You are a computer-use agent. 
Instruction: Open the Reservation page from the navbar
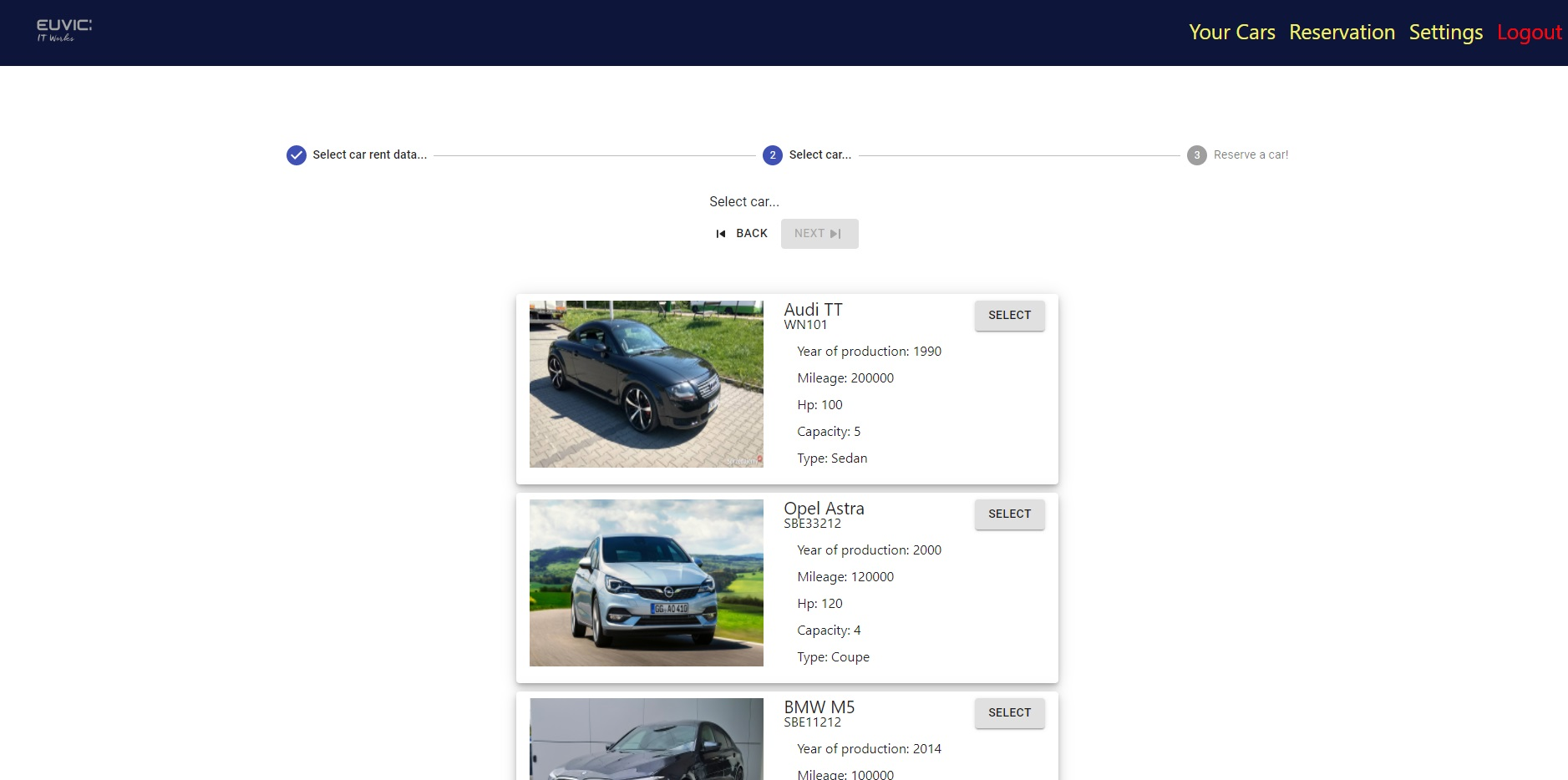coord(1341,32)
